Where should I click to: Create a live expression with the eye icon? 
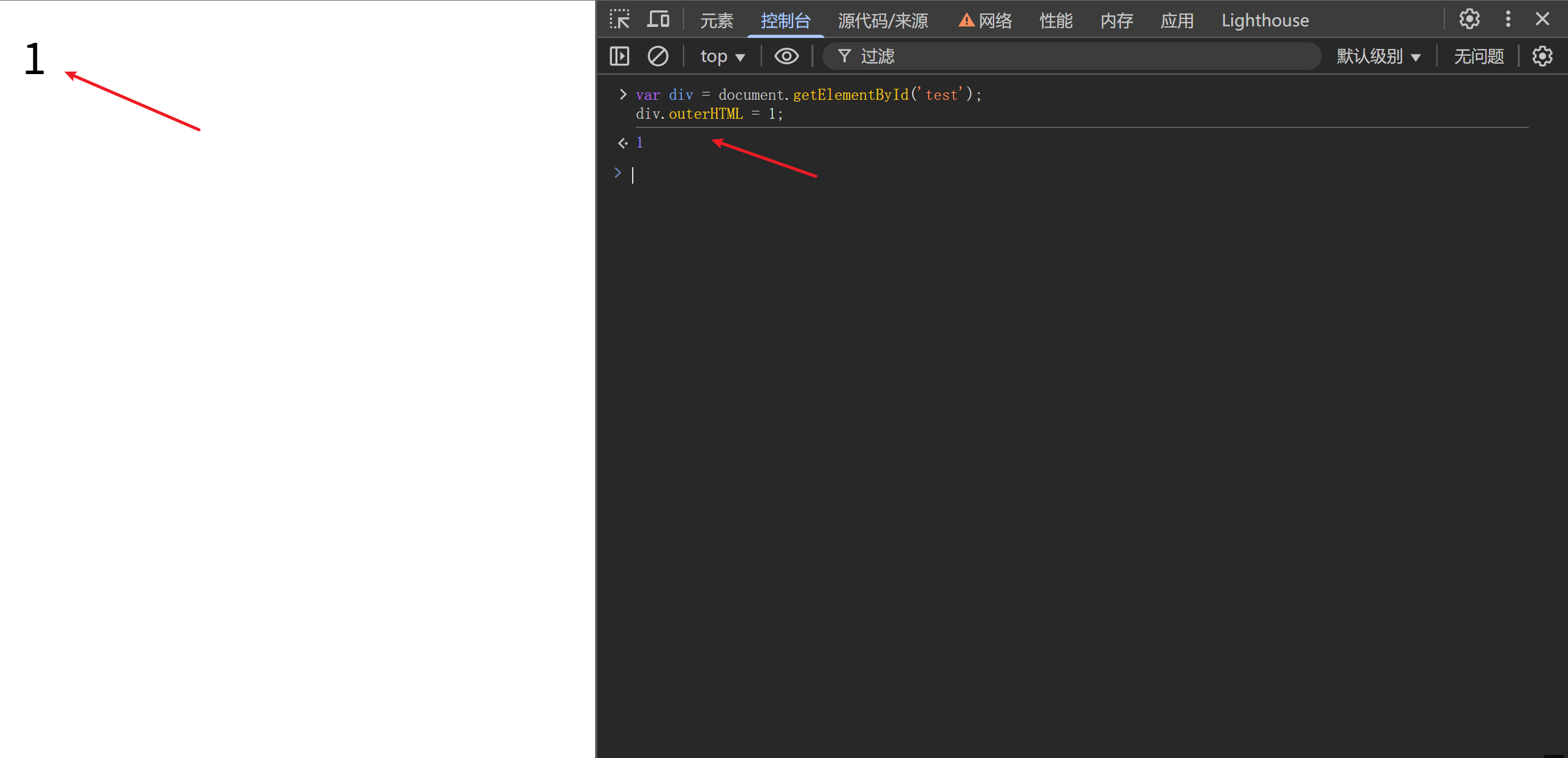pyautogui.click(x=786, y=56)
